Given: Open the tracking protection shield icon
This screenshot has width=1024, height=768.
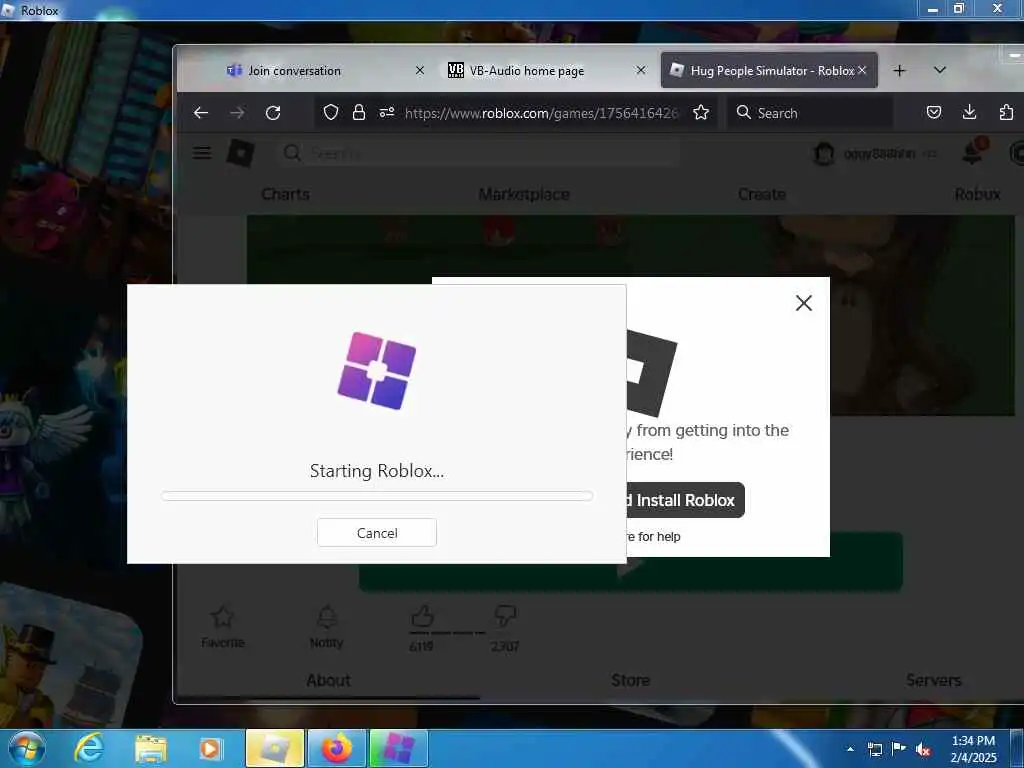Looking at the screenshot, I should pyautogui.click(x=331, y=113).
